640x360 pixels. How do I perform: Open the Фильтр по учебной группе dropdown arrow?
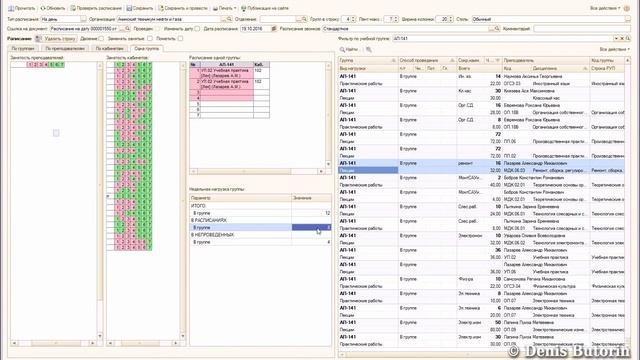[x=616, y=39]
